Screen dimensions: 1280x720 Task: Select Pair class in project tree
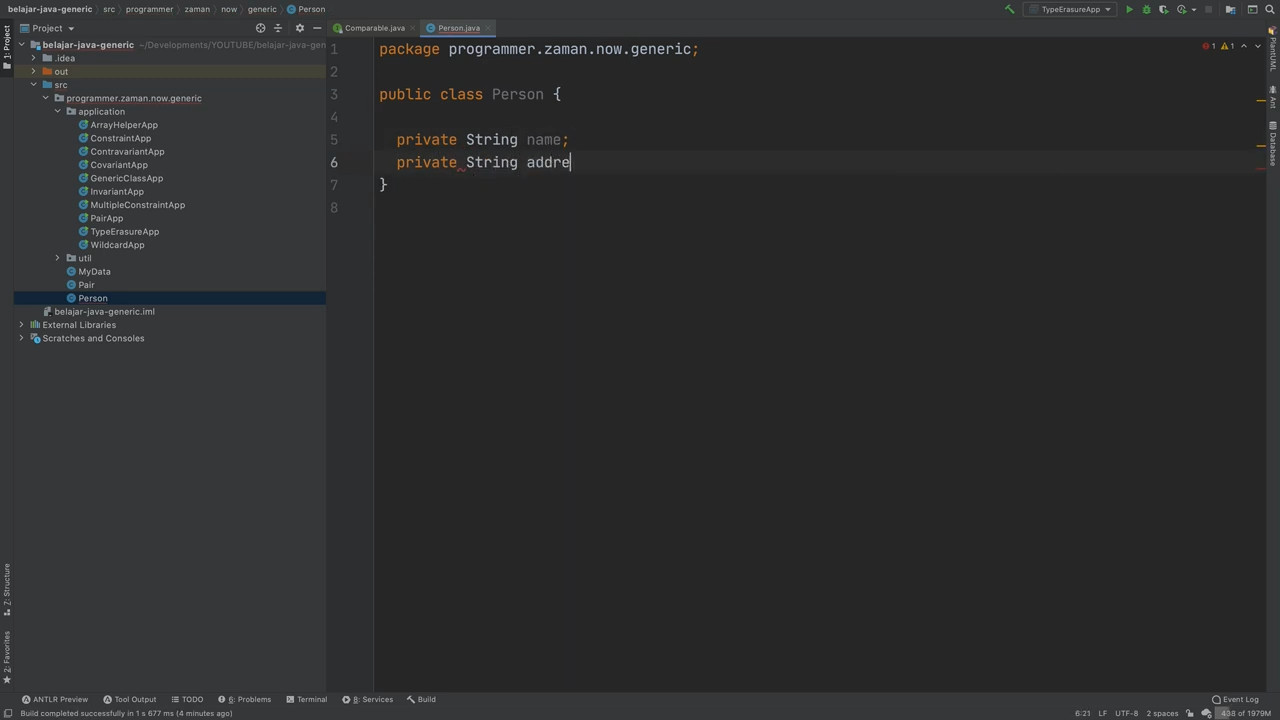click(86, 285)
